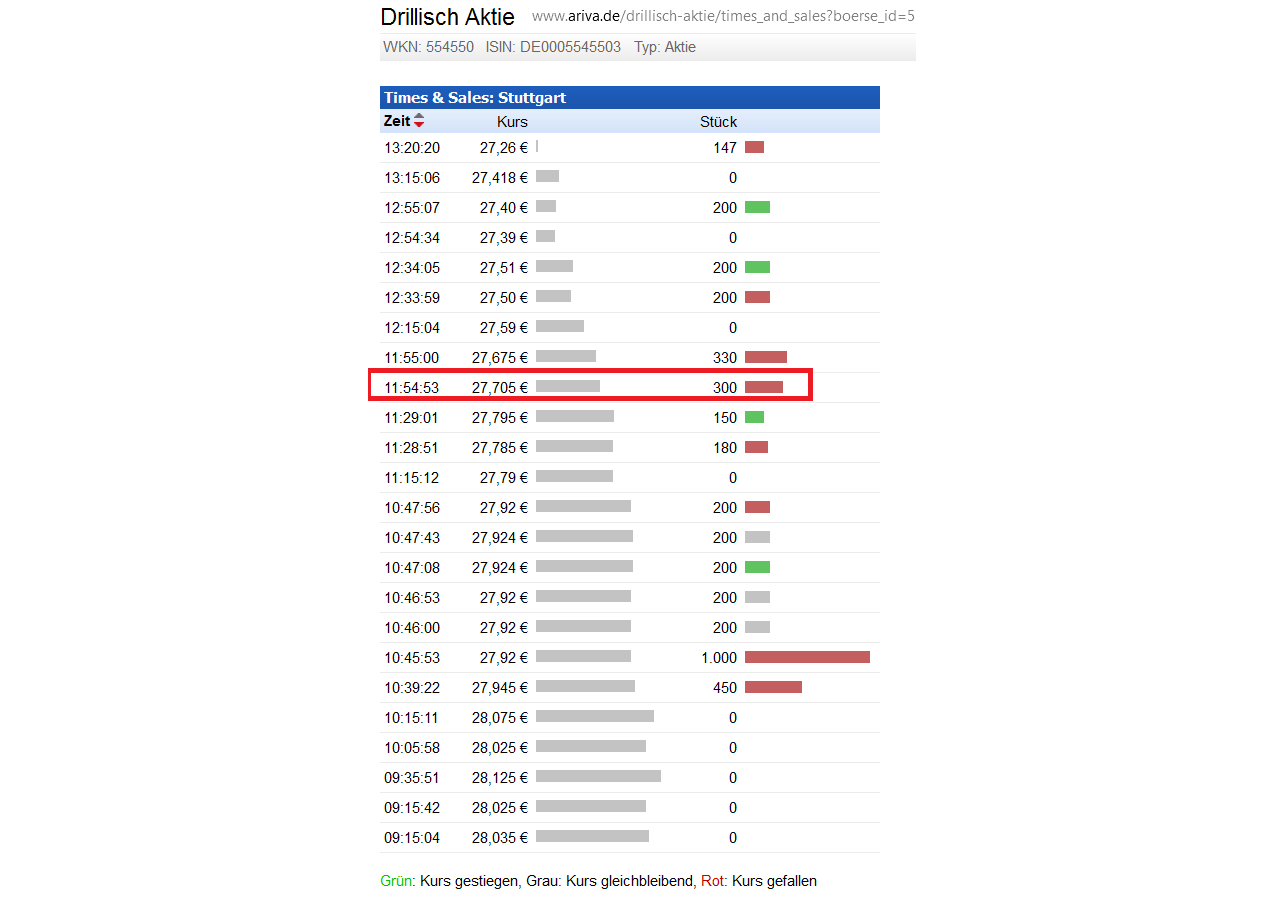Click the time 11:55:00
This screenshot has width=1262, height=900.
[x=412, y=358]
